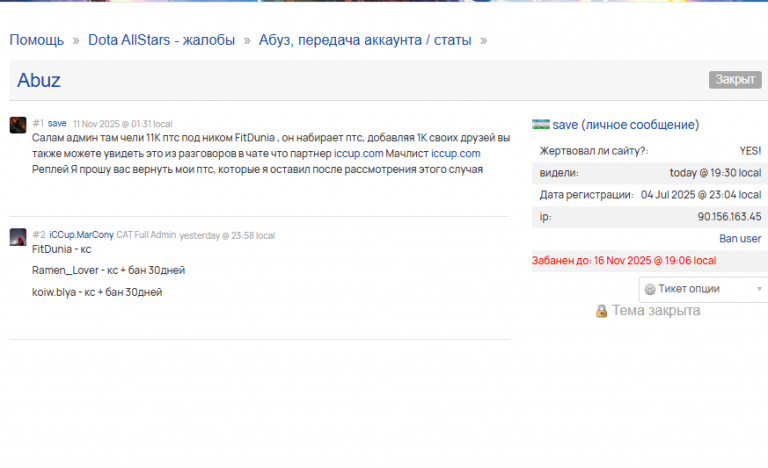768x468 pixels.
Task: Click the red Забанен до notice
Action: pyautogui.click(x=624, y=260)
